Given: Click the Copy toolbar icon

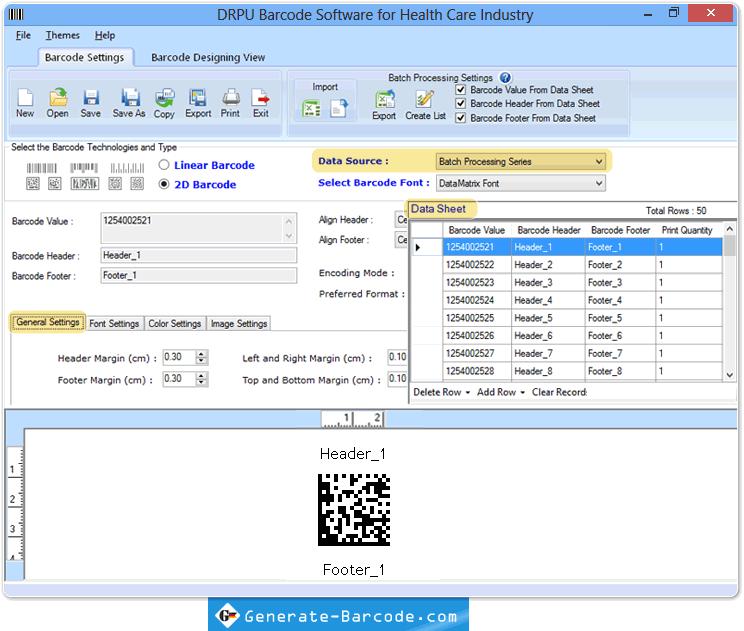Looking at the screenshot, I should tap(165, 97).
